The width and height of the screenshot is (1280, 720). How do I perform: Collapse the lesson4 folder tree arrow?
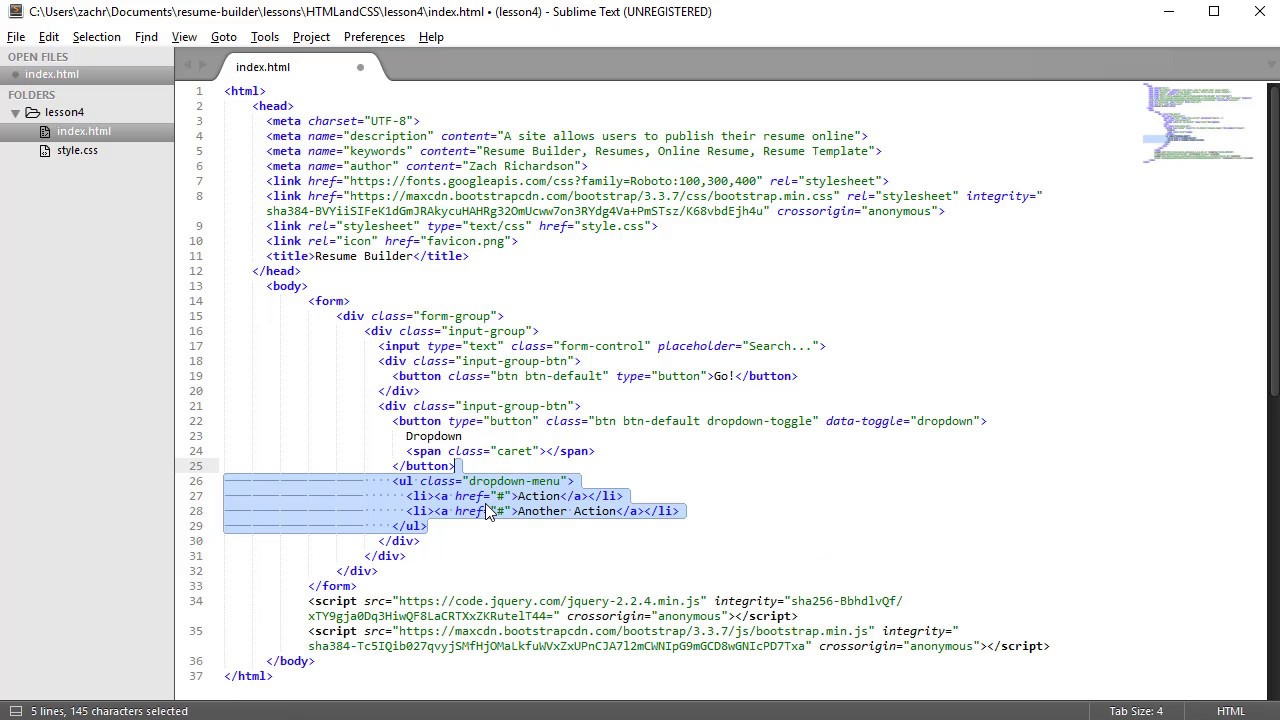(15, 112)
